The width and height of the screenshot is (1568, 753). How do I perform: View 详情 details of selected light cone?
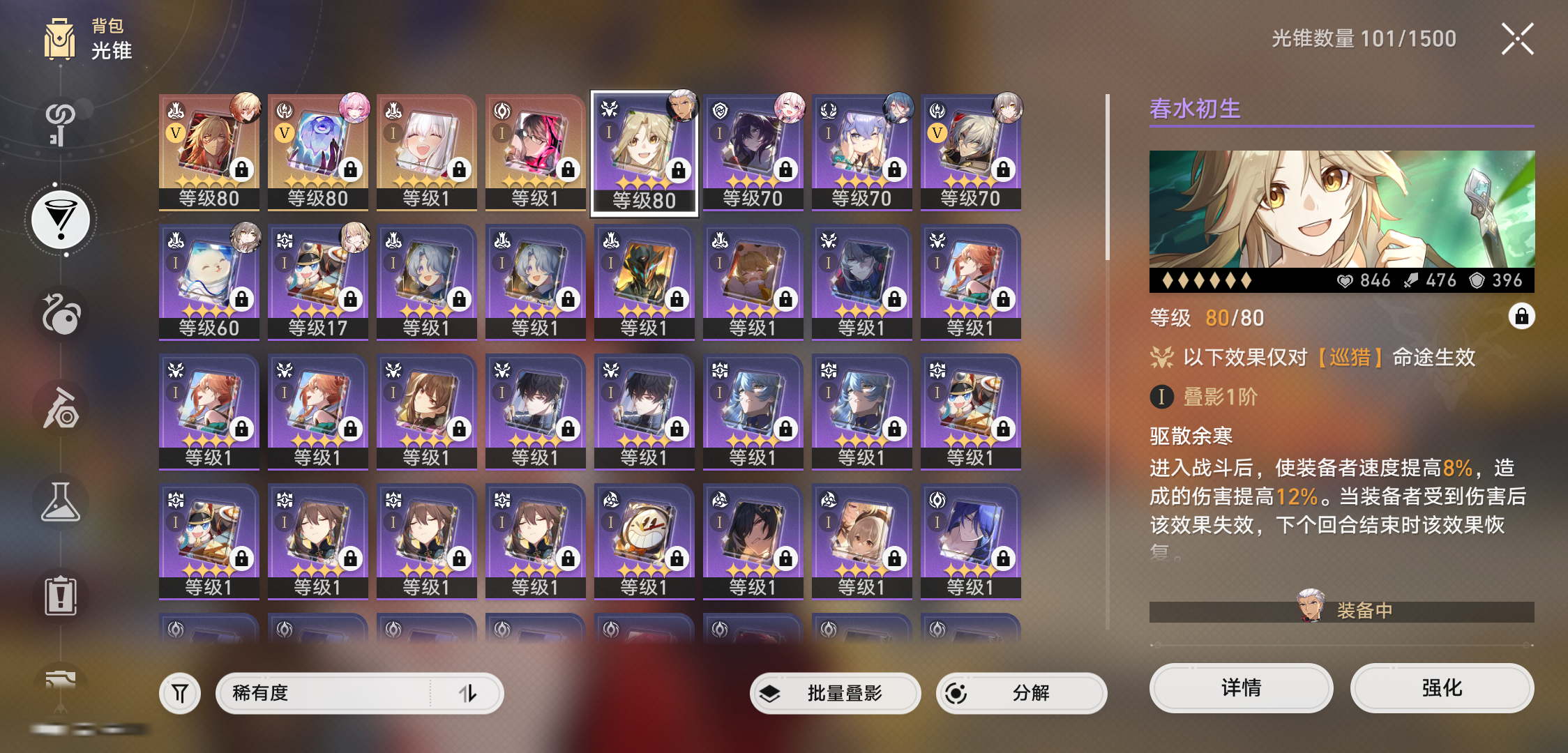tap(1241, 688)
